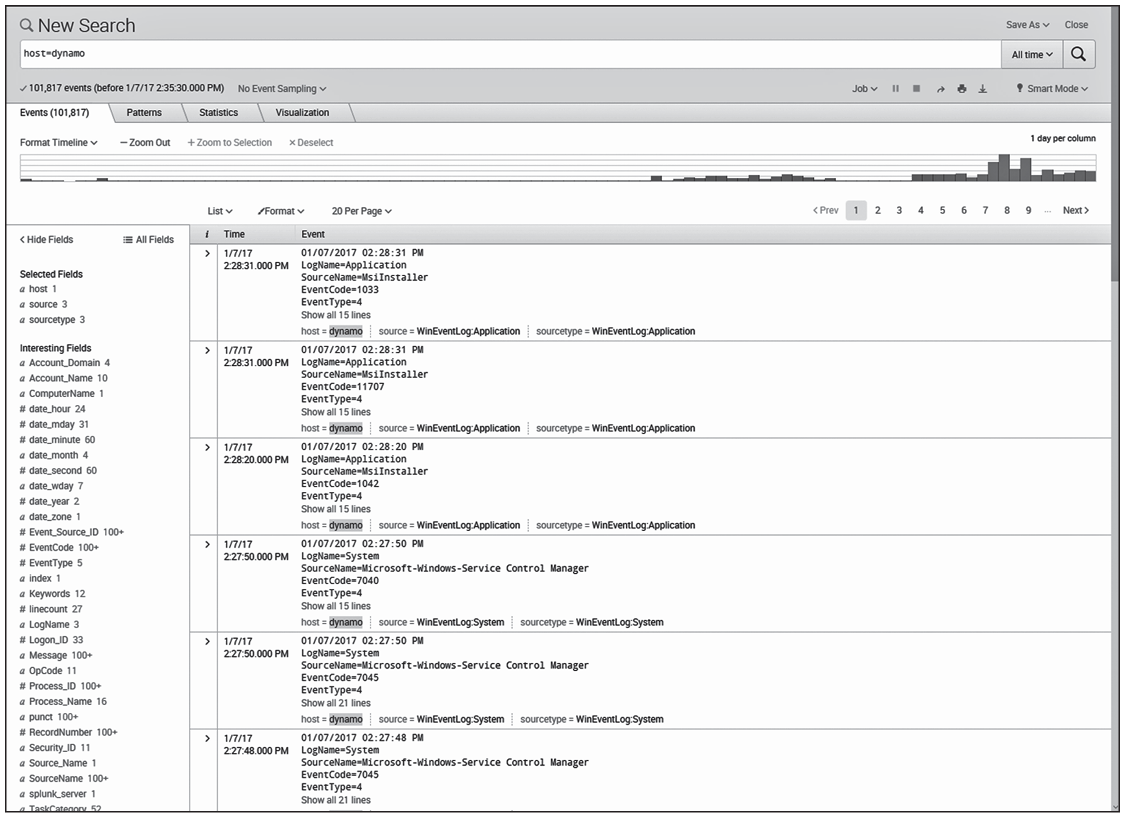
Task: Export results with the download icon
Action: coord(982,89)
